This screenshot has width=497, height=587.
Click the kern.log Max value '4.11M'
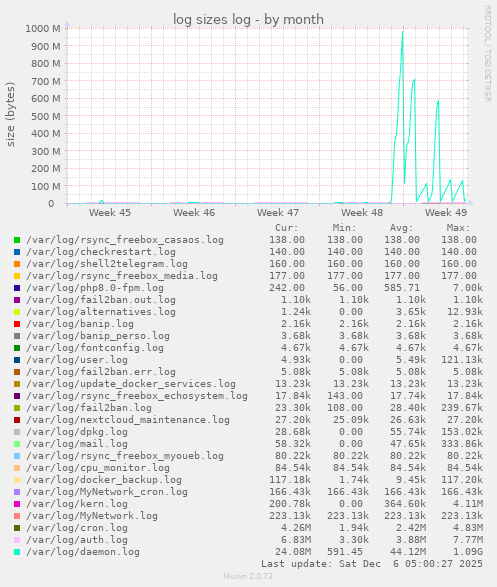(468, 504)
